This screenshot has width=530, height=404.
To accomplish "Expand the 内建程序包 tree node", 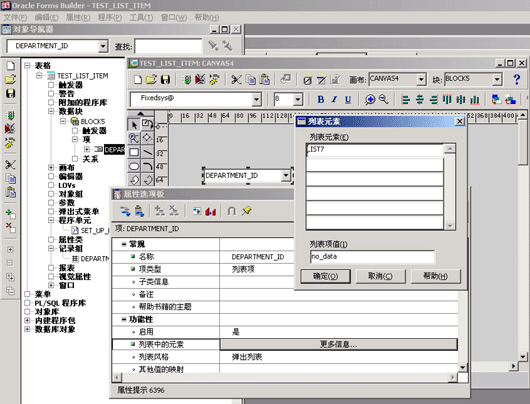I will point(27,320).
